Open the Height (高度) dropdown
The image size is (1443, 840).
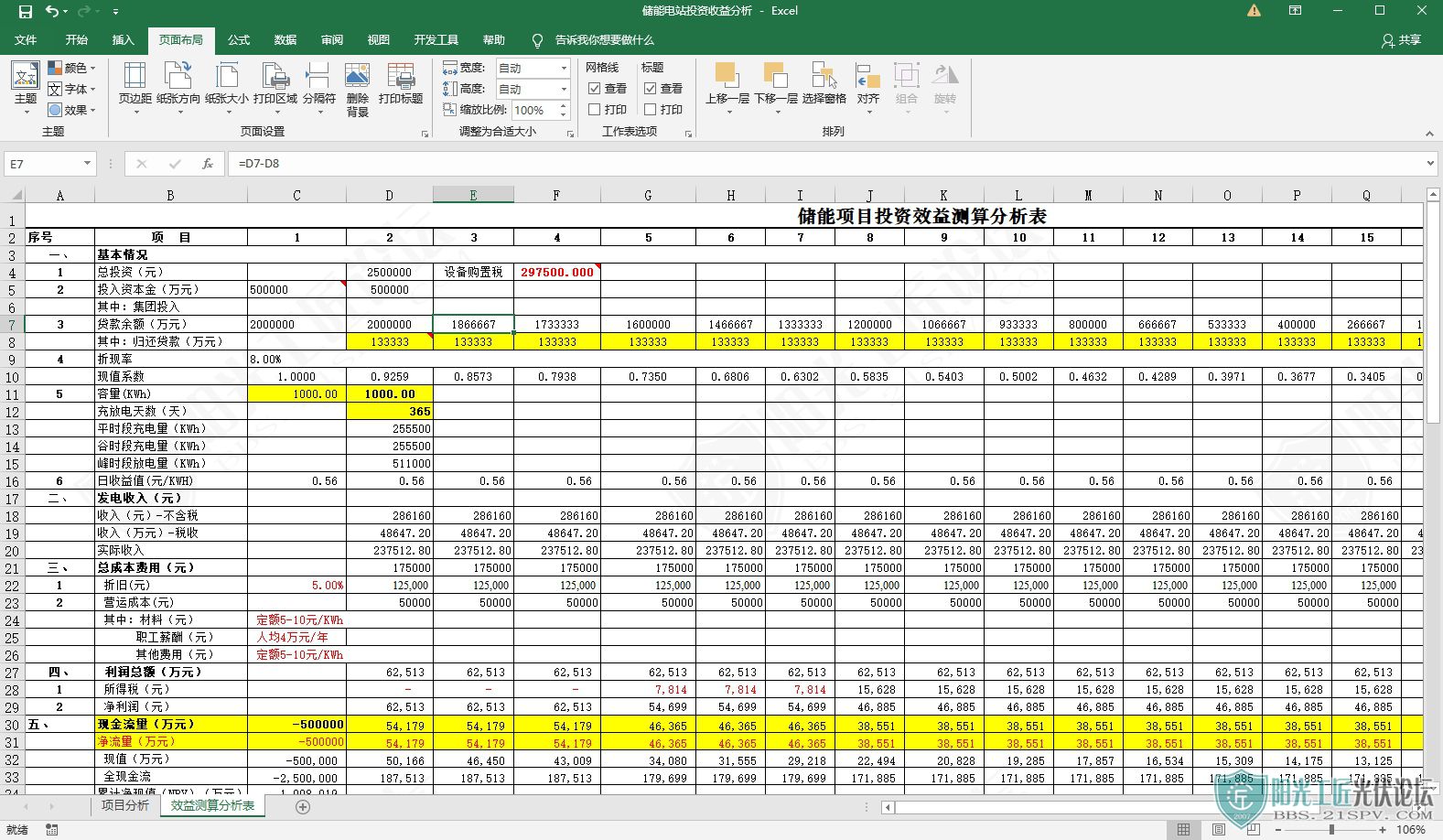pos(564,89)
